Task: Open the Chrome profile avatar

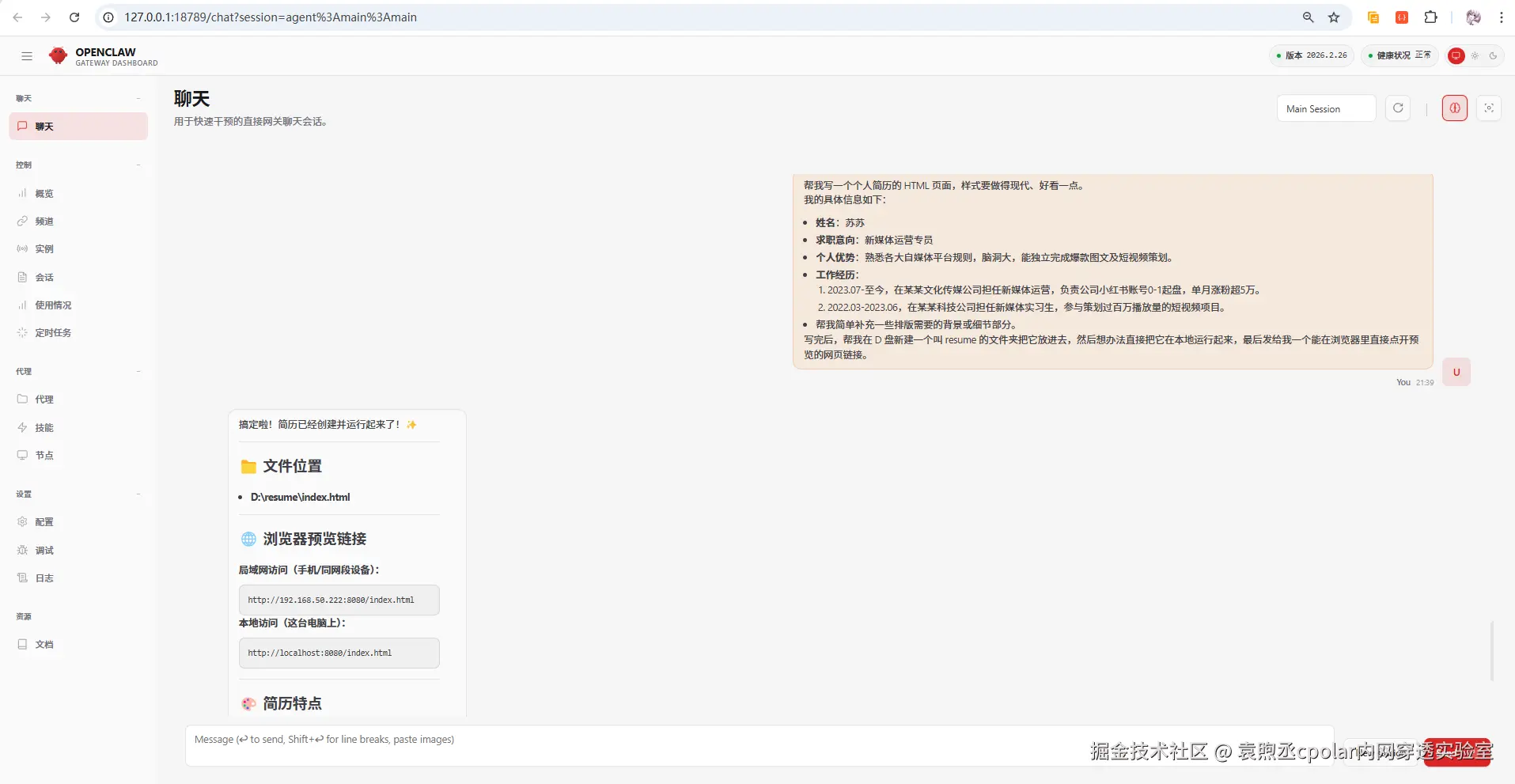Action: pos(1473,17)
